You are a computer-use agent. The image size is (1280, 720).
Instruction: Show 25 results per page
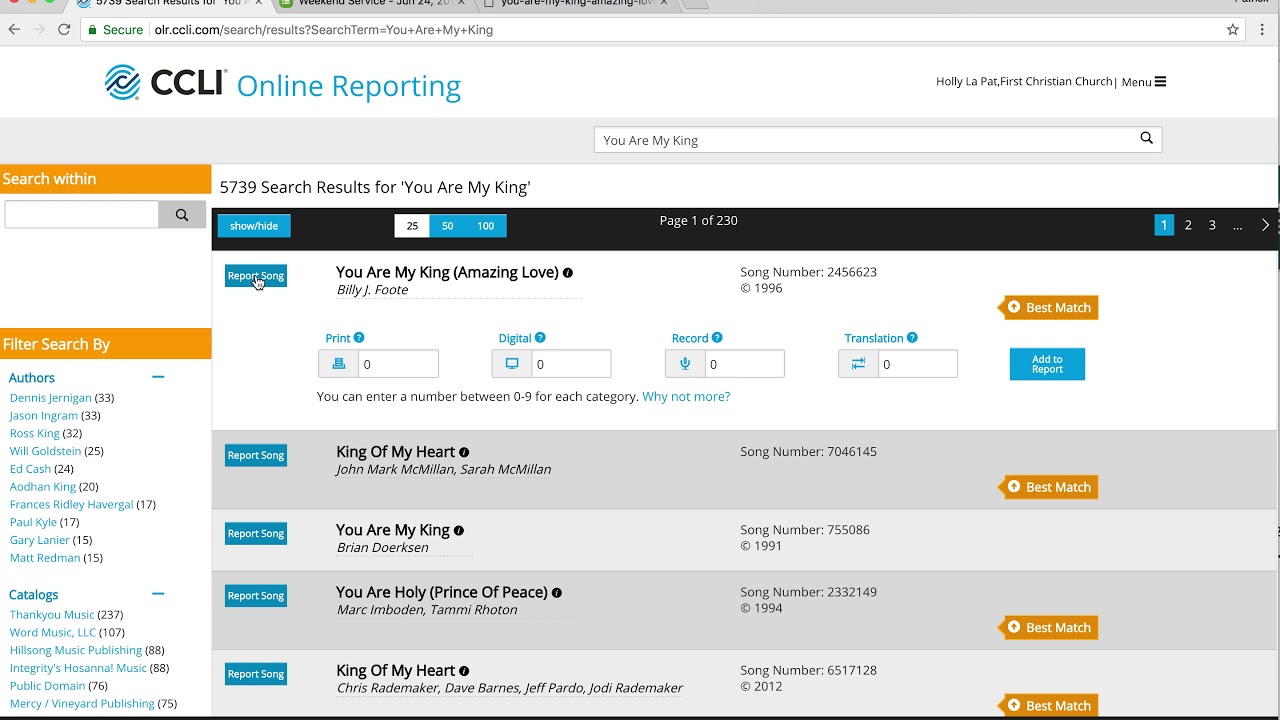click(x=412, y=226)
